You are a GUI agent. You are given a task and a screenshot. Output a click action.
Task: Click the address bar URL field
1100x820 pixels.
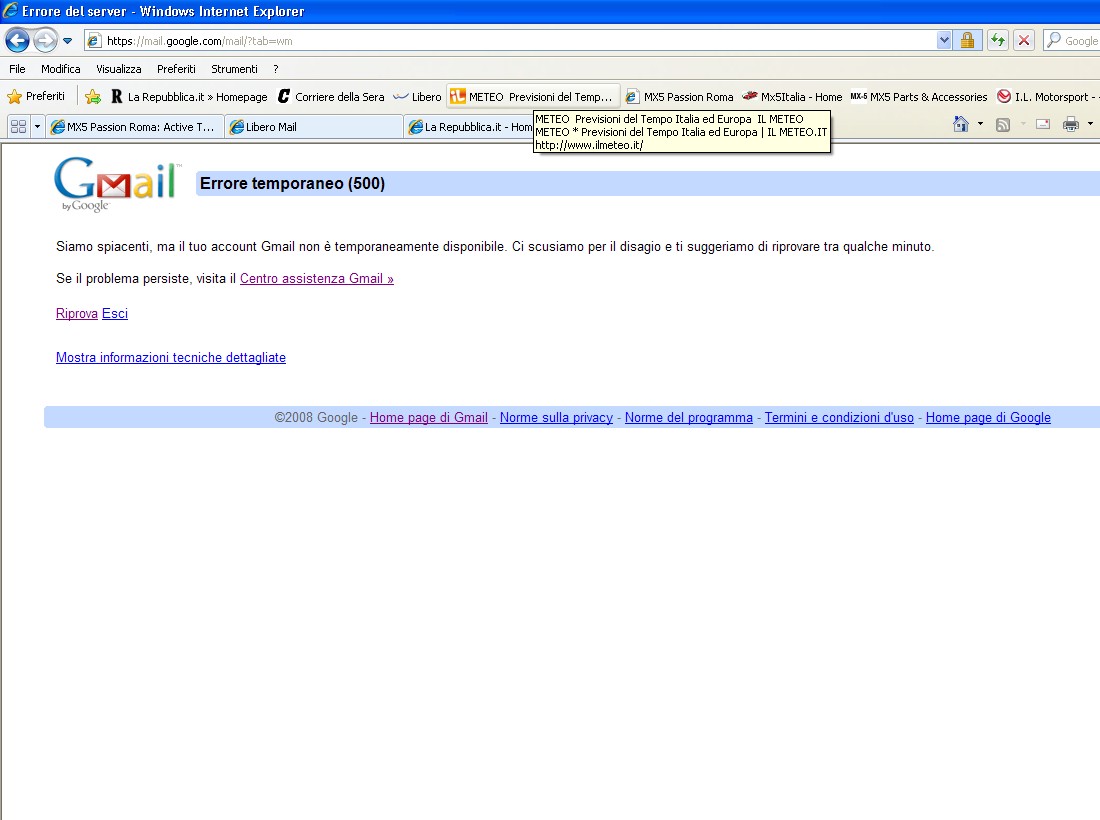(519, 41)
